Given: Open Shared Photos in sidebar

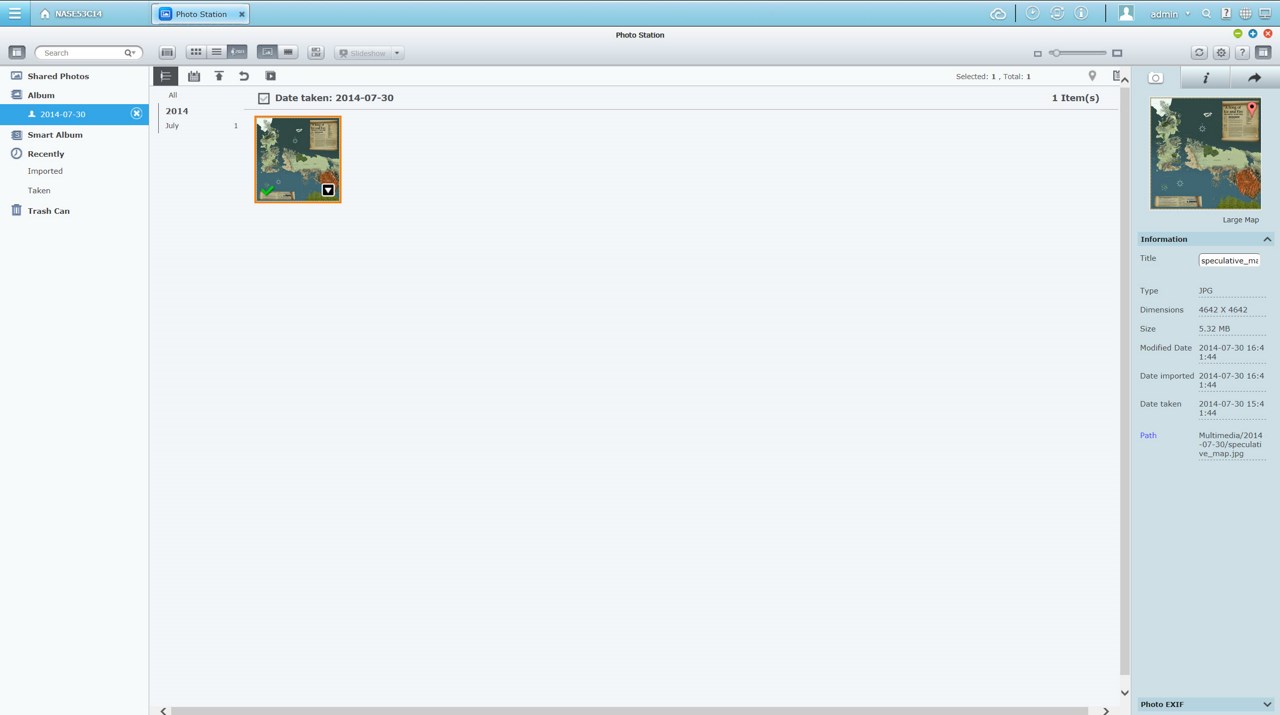Looking at the screenshot, I should [58, 76].
